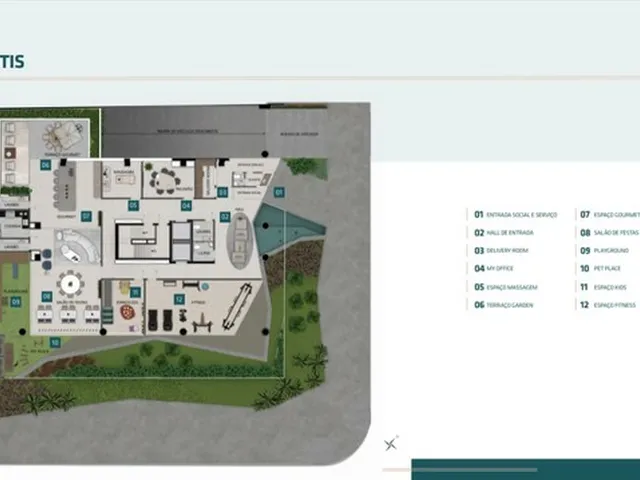Click marker 01 on the floor plan

[x=279, y=192]
